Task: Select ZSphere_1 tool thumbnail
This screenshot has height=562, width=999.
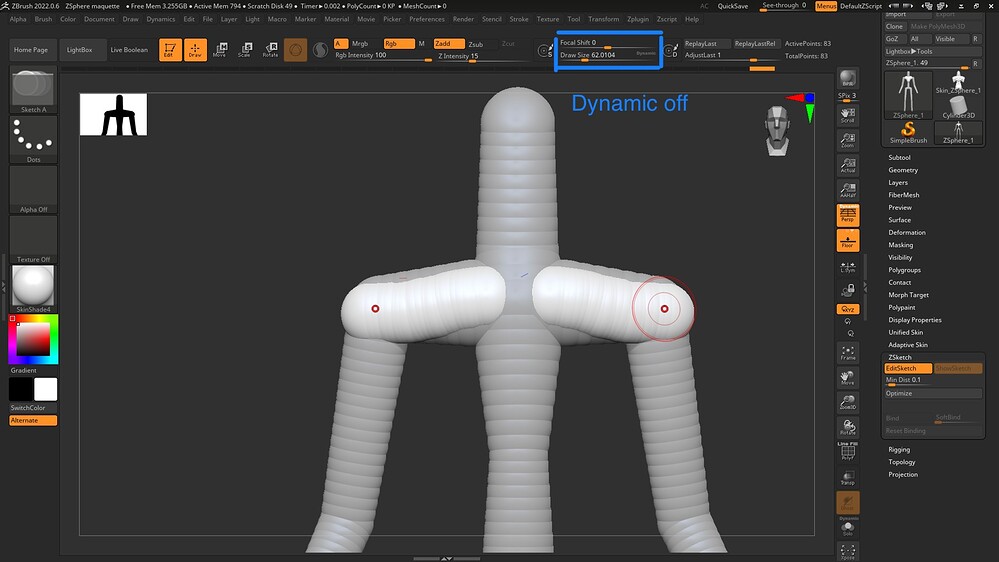Action: click(x=908, y=94)
